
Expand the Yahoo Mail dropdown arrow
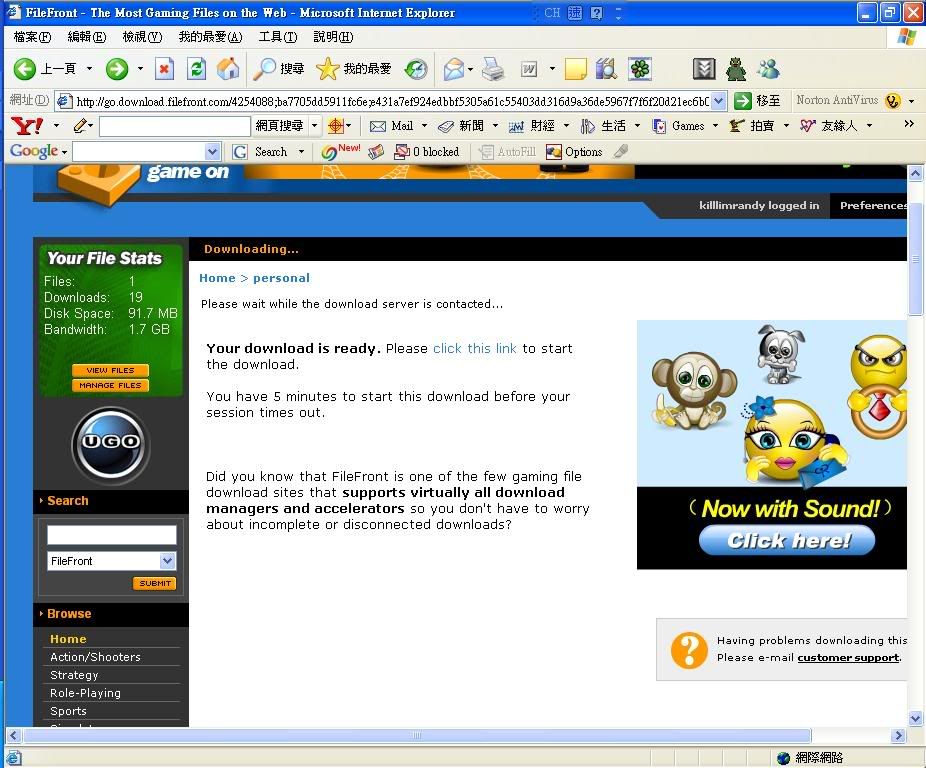tap(424, 125)
